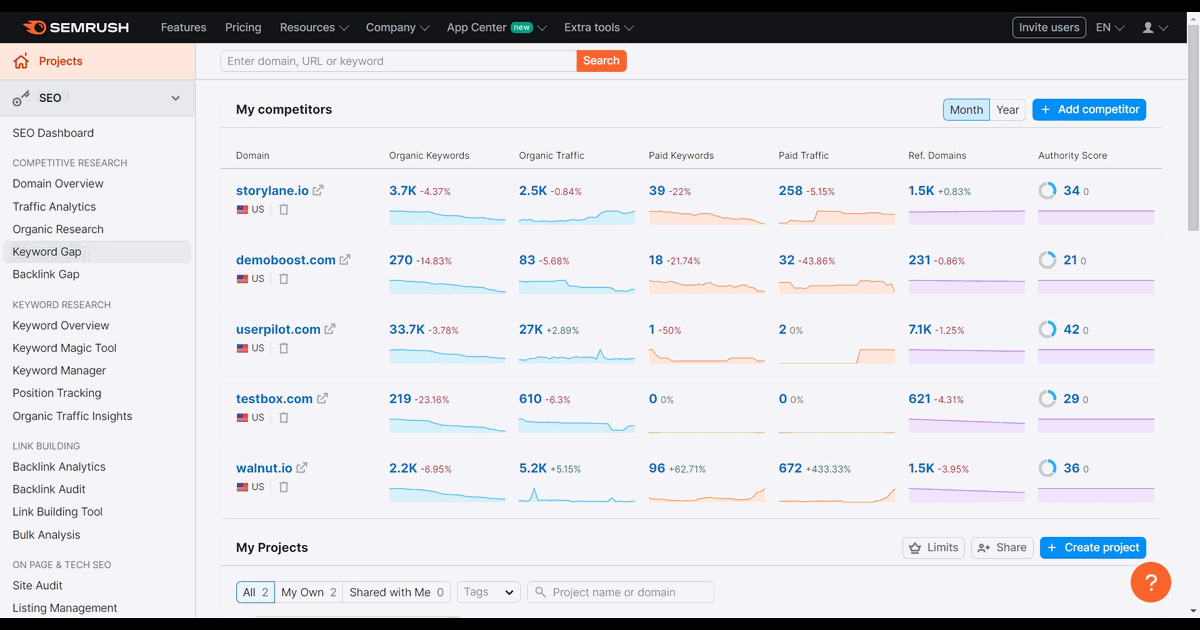Delete the userpilot.com competitor via trash icon

point(283,348)
